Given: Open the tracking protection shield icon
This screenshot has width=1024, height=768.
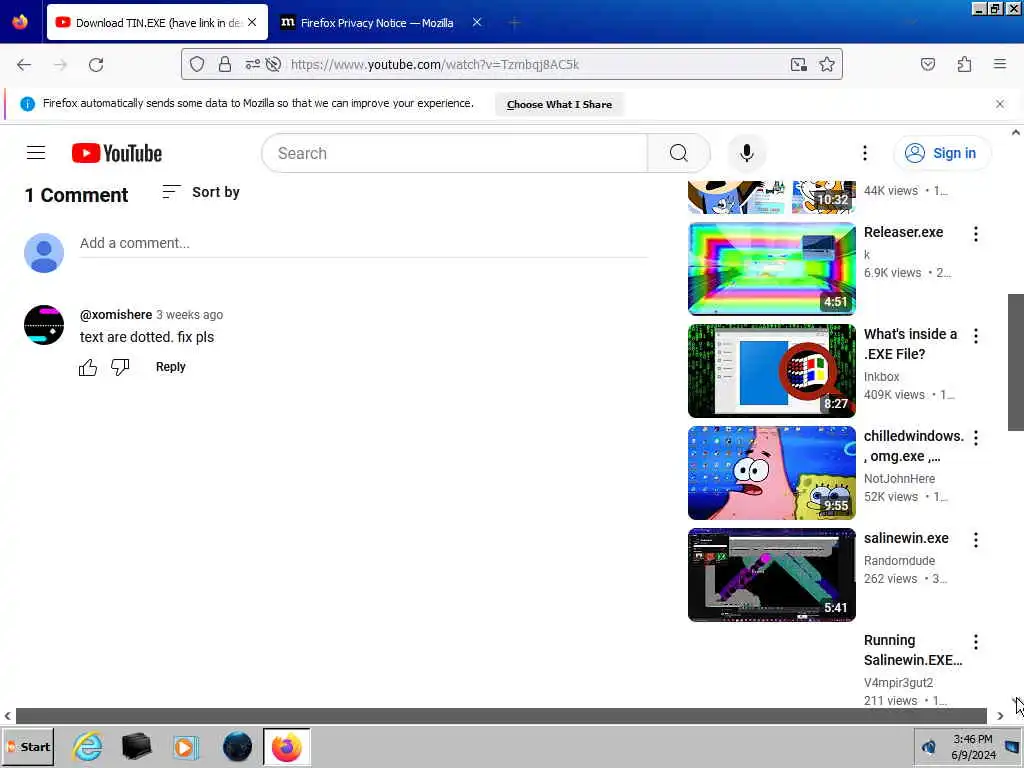Looking at the screenshot, I should pos(197,64).
